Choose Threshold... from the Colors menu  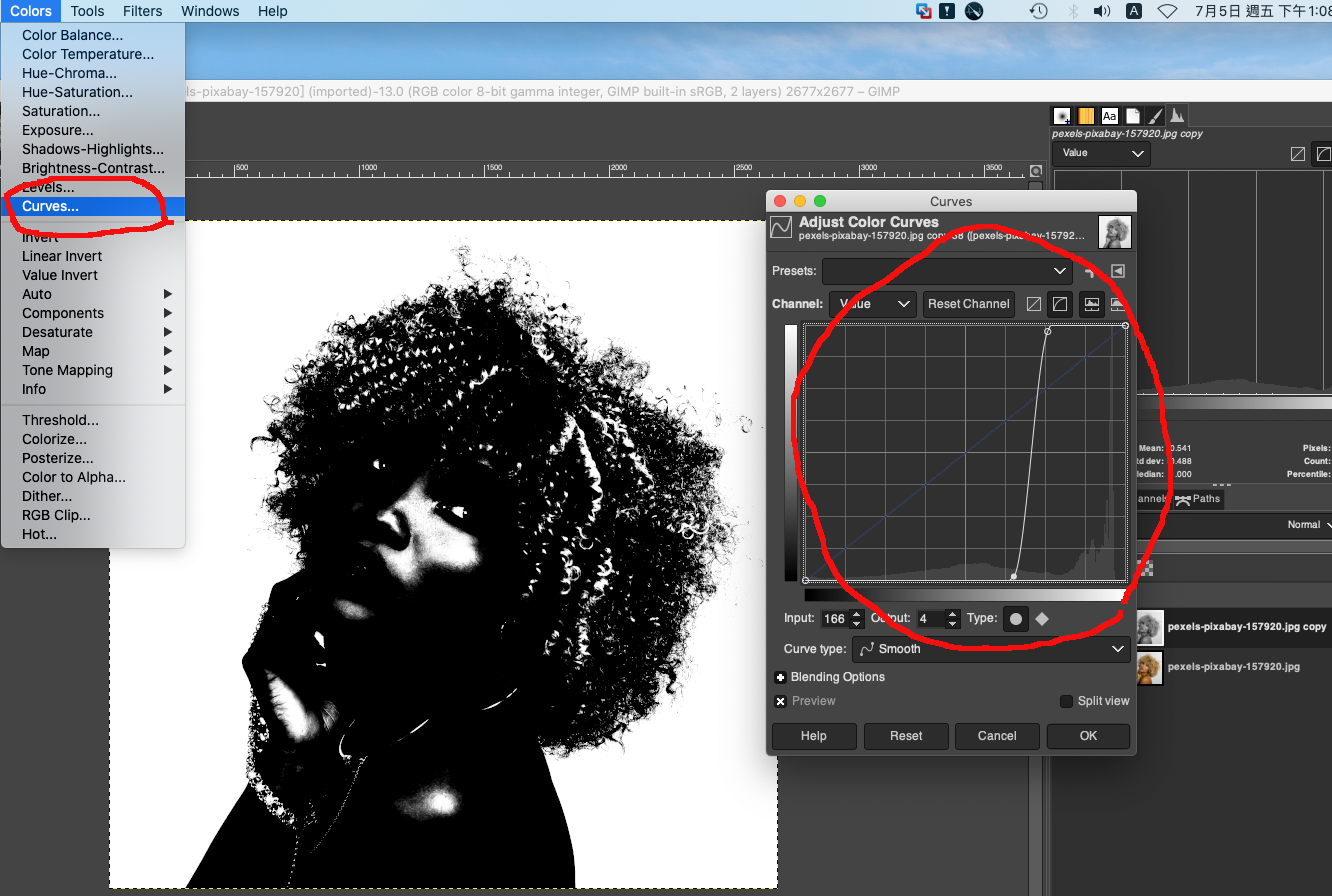pyautogui.click(x=60, y=420)
